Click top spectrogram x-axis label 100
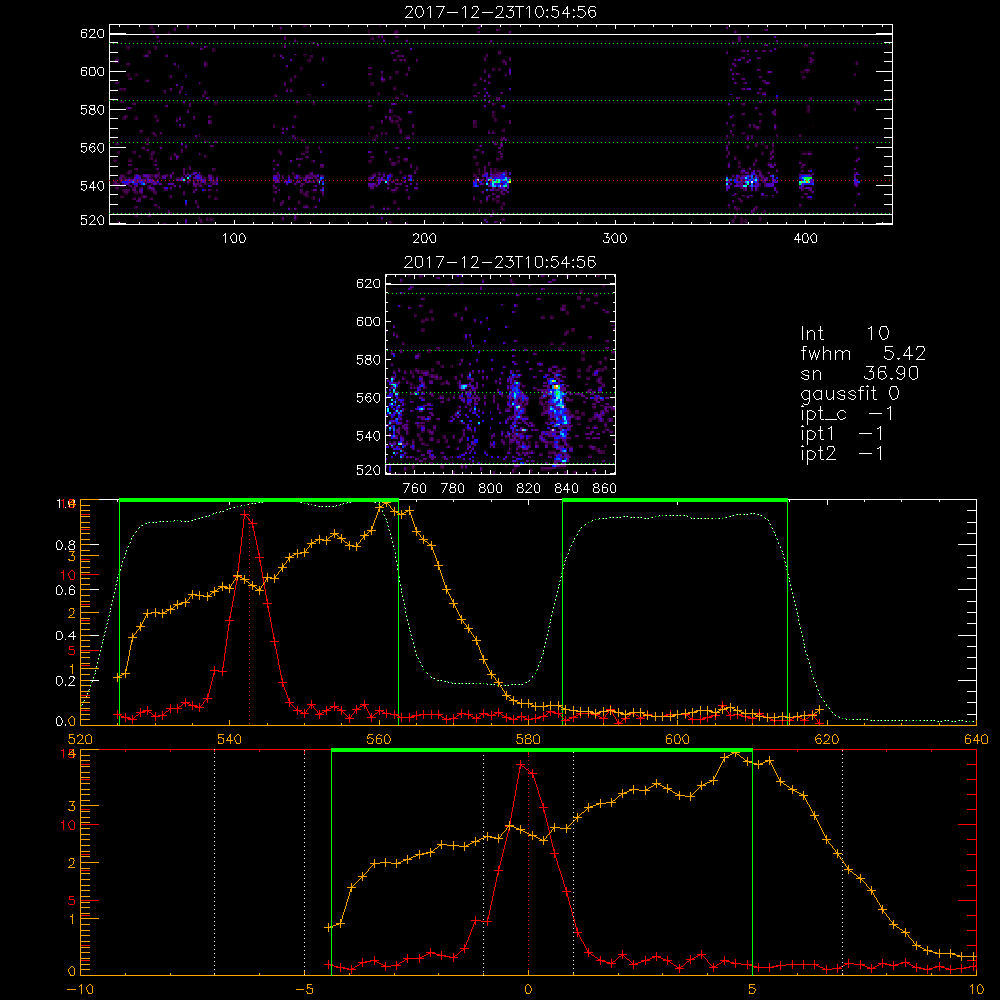The width and height of the screenshot is (1000, 1000). pyautogui.click(x=234, y=239)
